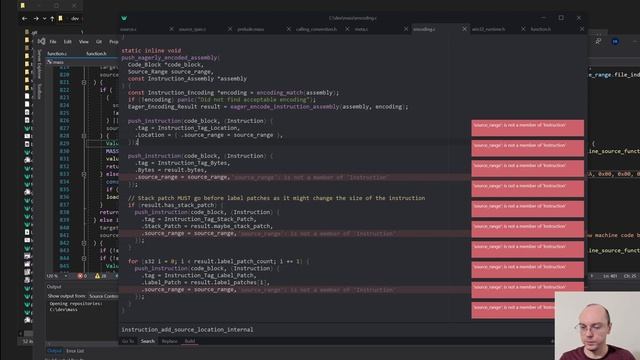
Task: Click the search field containing instruction_add_source_location_internal
Action: 337,329
